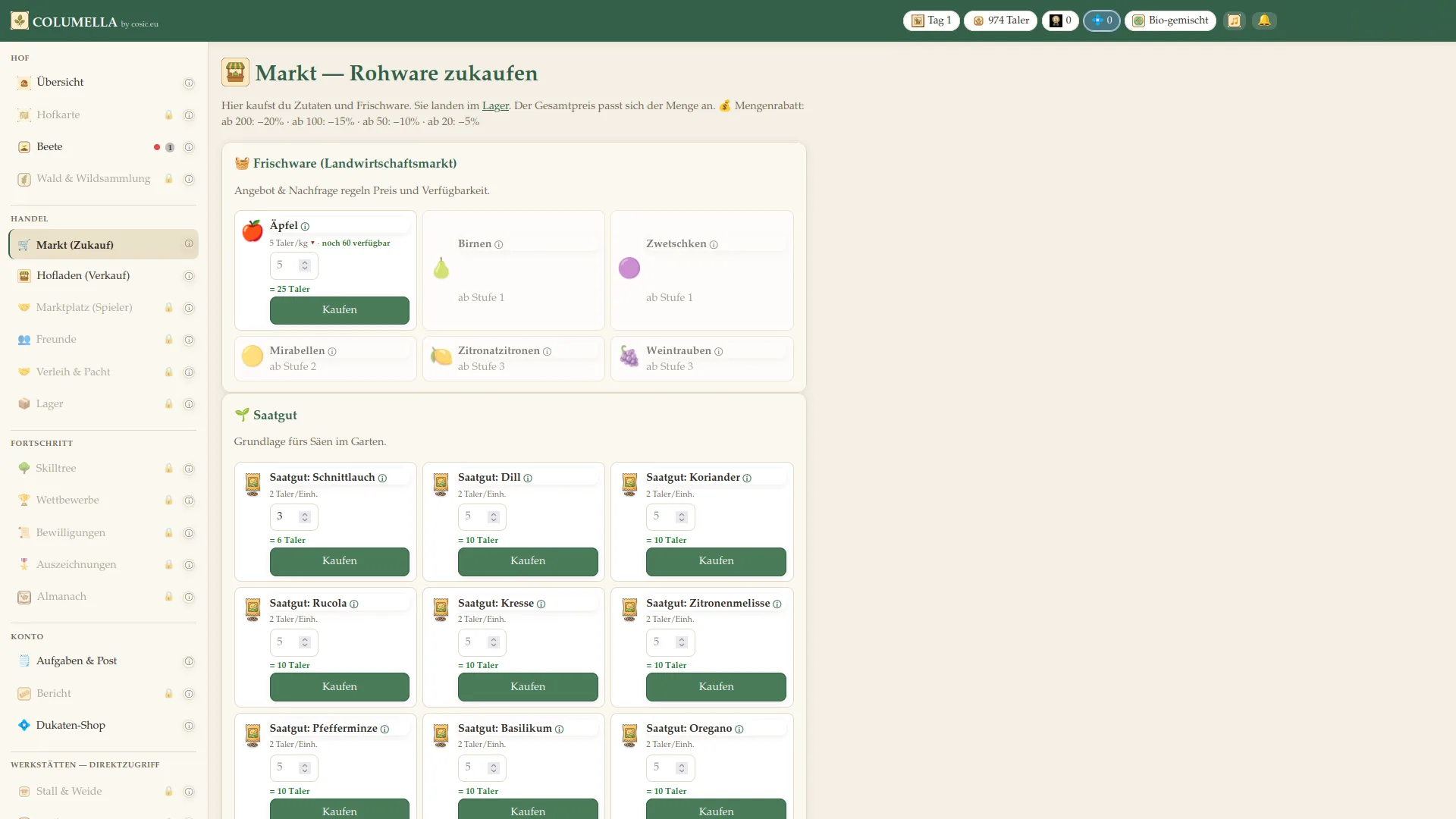Click the Schnittlauch seed packet icon

click(253, 484)
